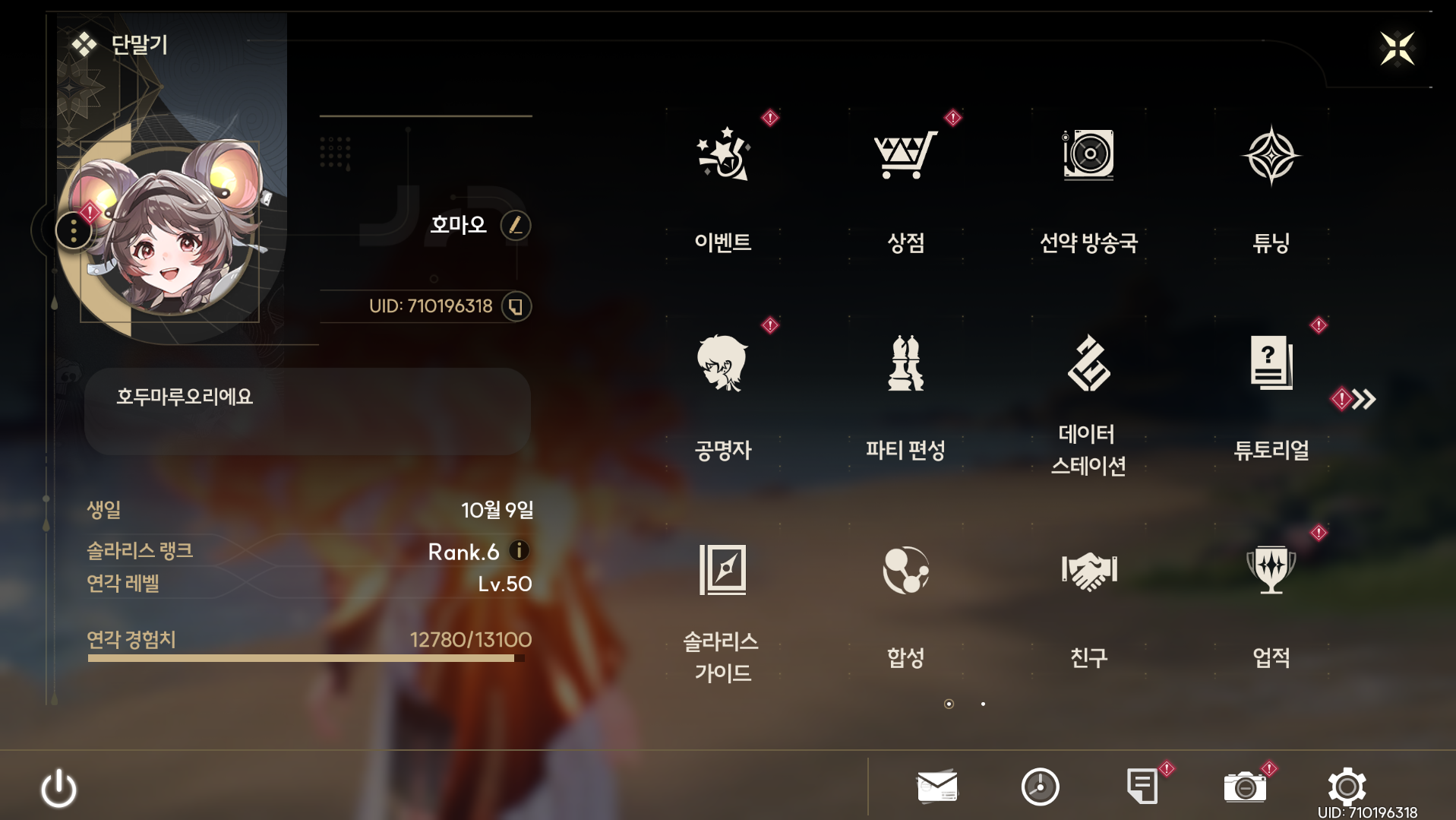Show Solaris Rank info tooltip
Image resolution: width=1456 pixels, height=820 pixels.
(x=520, y=550)
